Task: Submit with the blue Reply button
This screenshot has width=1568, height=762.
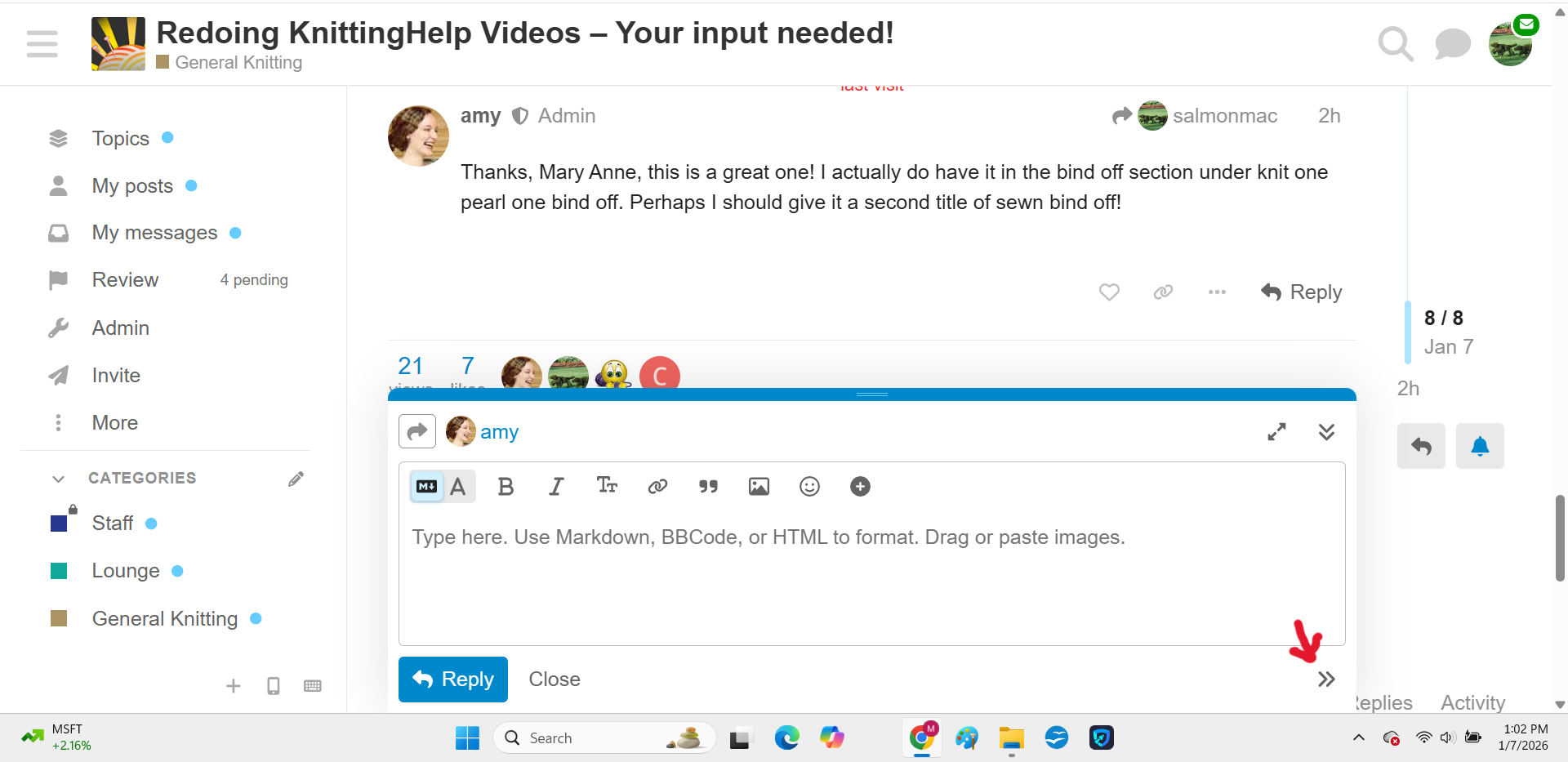Action: click(453, 680)
